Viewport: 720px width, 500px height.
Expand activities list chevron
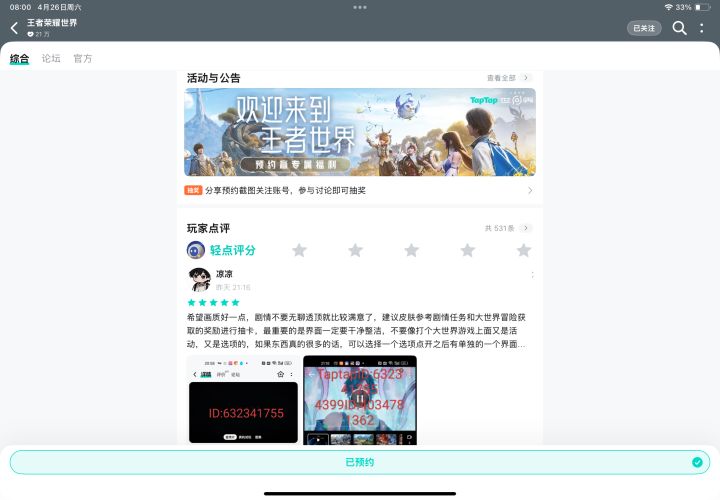[526, 78]
